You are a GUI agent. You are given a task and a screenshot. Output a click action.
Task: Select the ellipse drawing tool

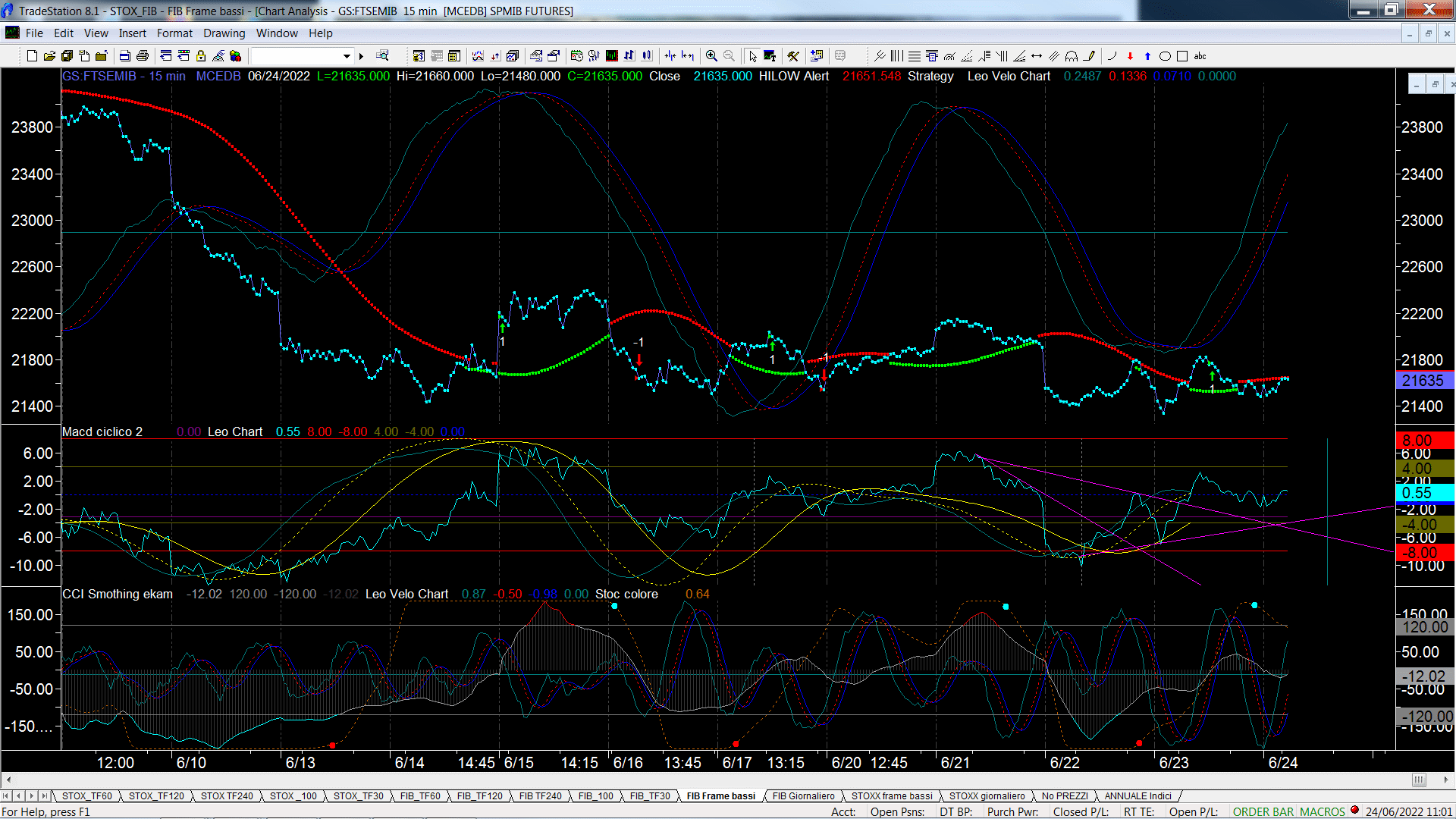coord(1165,56)
